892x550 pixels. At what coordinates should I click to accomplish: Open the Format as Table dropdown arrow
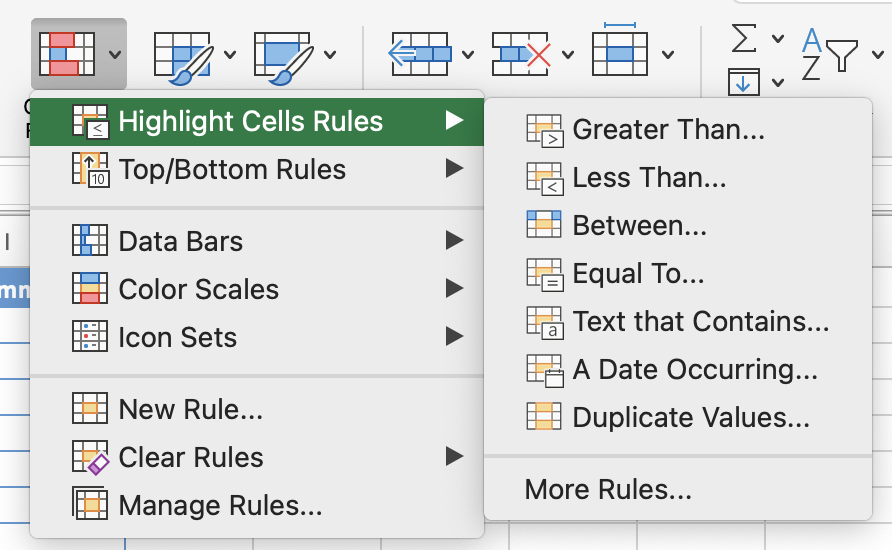(x=230, y=55)
